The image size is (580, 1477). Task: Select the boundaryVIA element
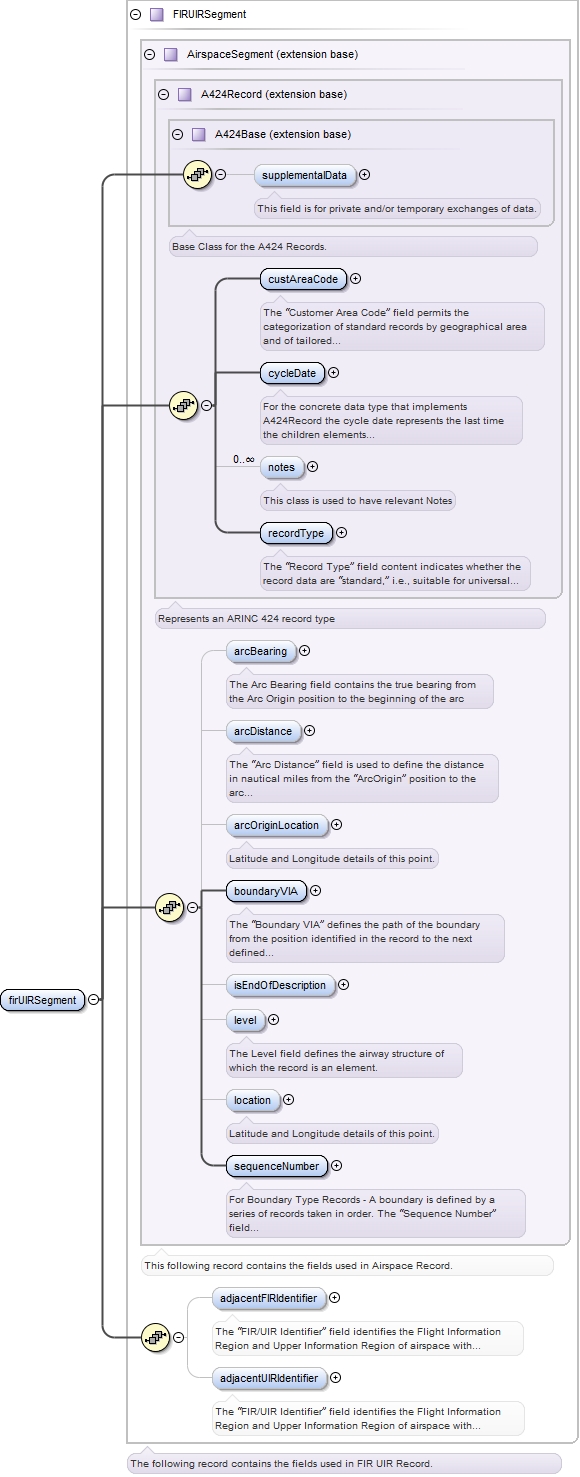tap(266, 891)
